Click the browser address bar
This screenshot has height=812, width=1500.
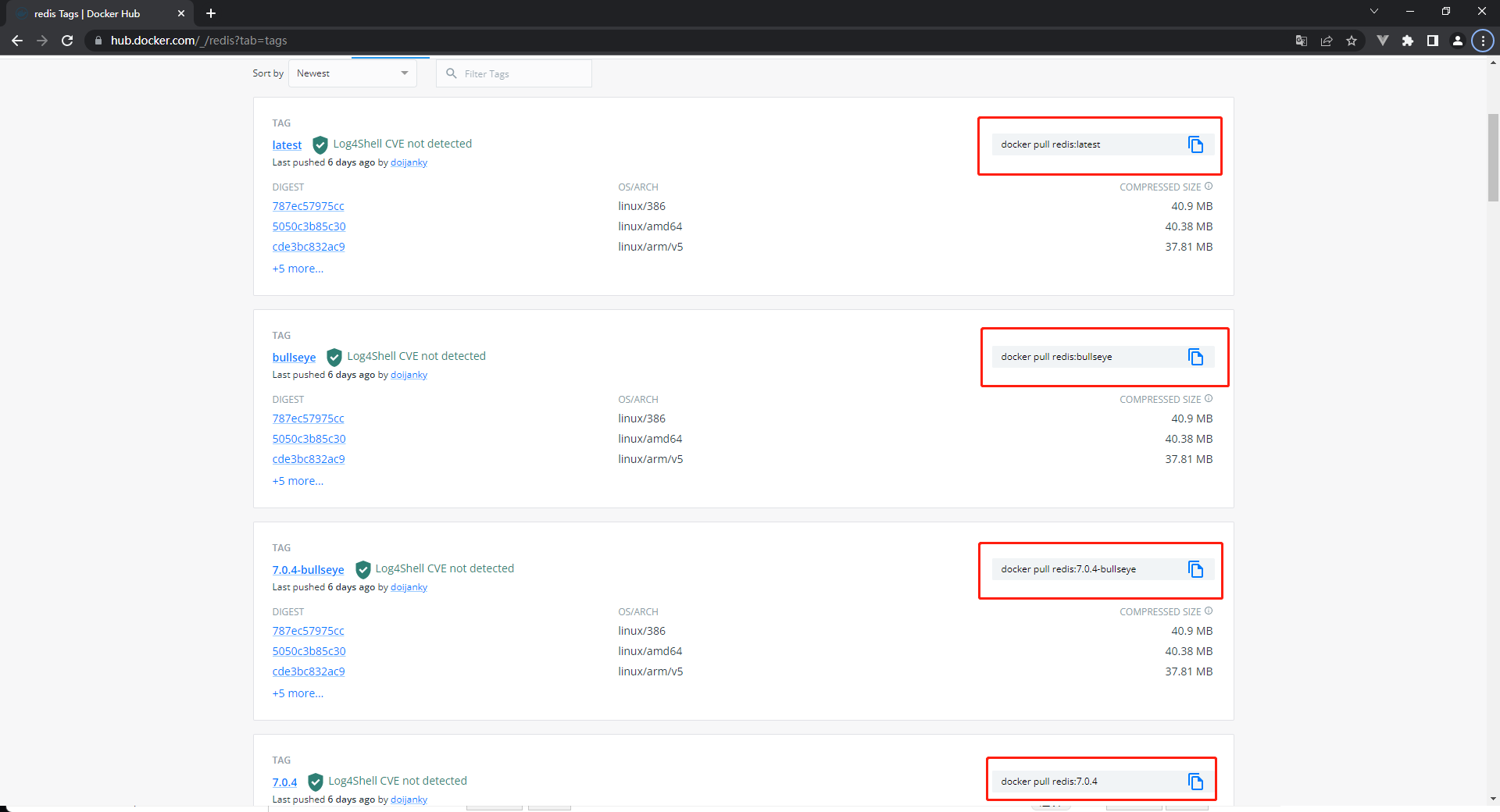(x=687, y=41)
